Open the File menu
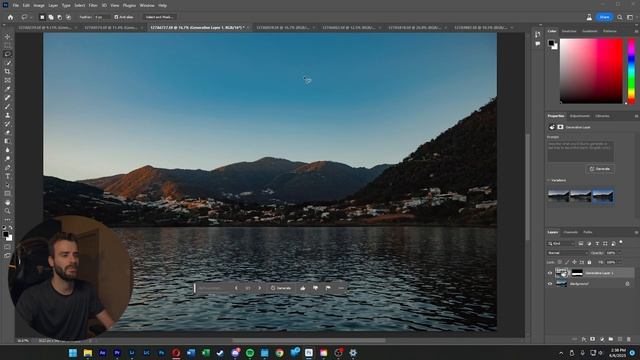The image size is (640, 360). pos(16,6)
